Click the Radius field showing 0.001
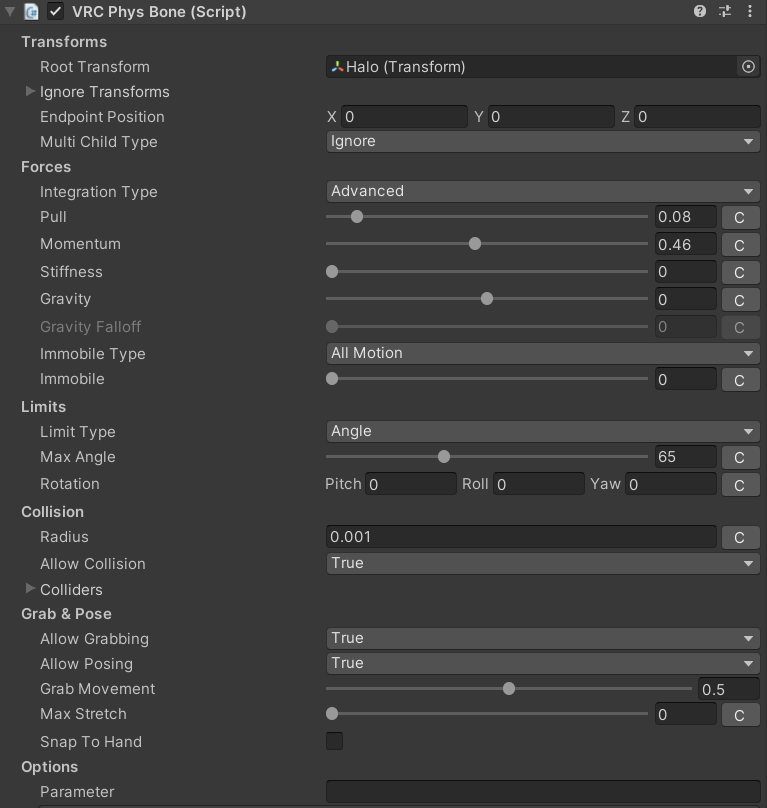This screenshot has width=767, height=808. tap(521, 537)
